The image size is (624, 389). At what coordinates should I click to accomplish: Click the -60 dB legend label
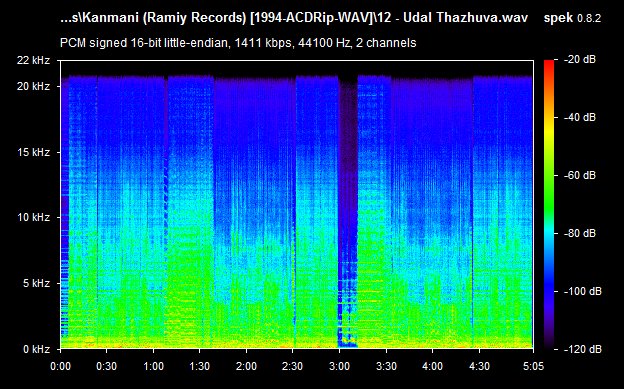[x=580, y=175]
